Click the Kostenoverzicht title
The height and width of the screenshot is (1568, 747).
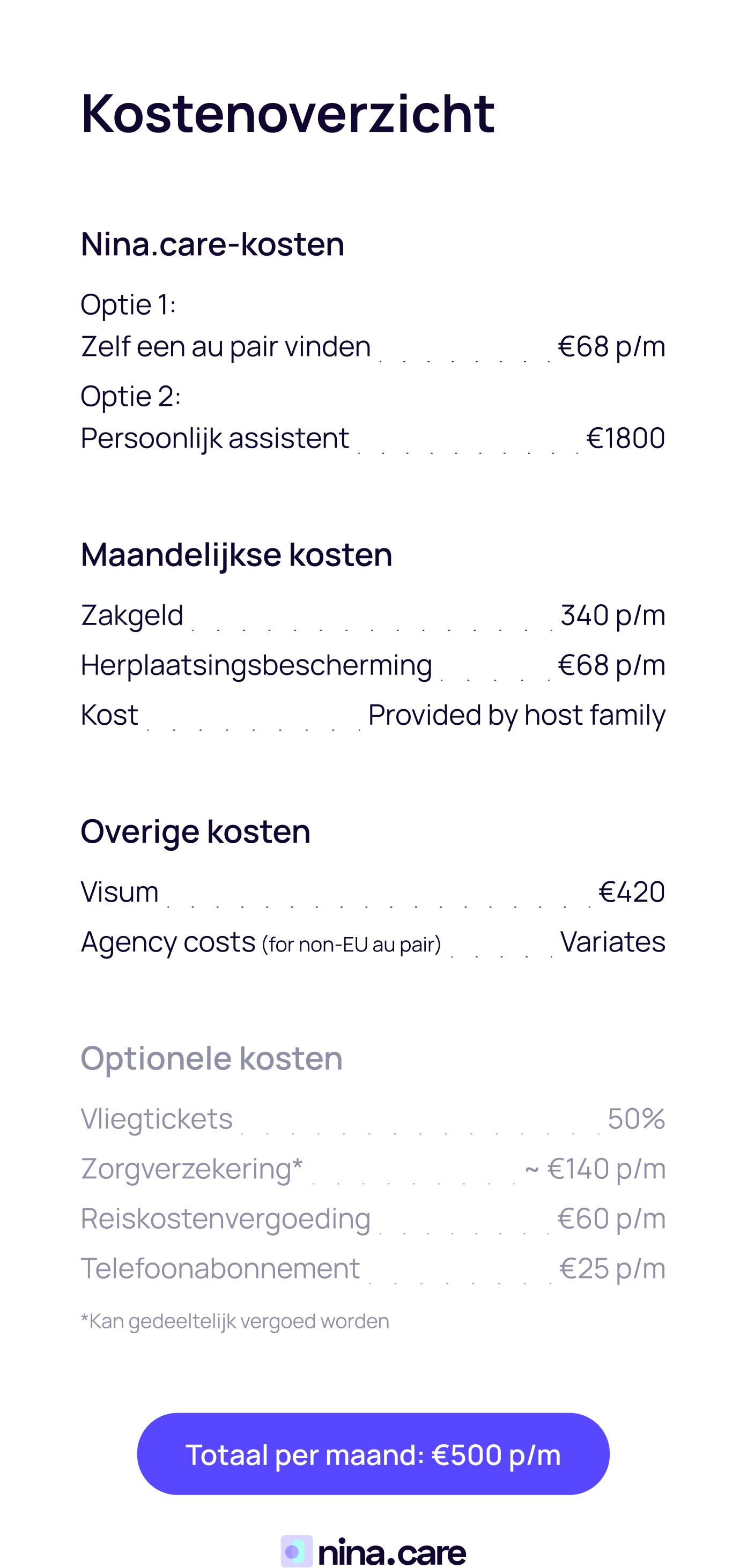click(x=287, y=113)
